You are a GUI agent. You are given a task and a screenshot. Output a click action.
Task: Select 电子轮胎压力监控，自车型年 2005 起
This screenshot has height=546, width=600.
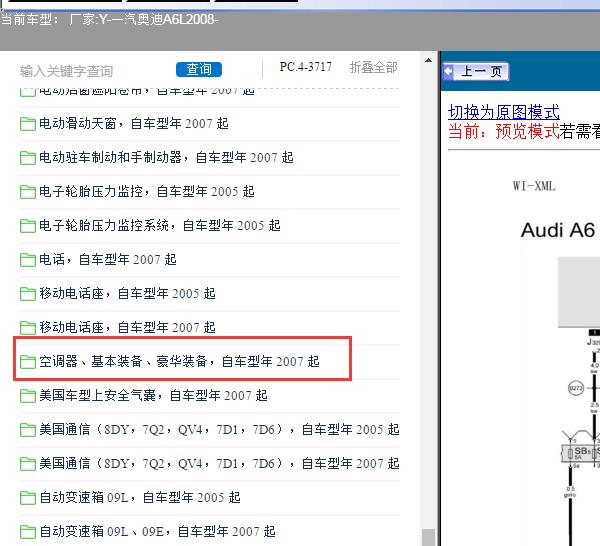click(147, 191)
